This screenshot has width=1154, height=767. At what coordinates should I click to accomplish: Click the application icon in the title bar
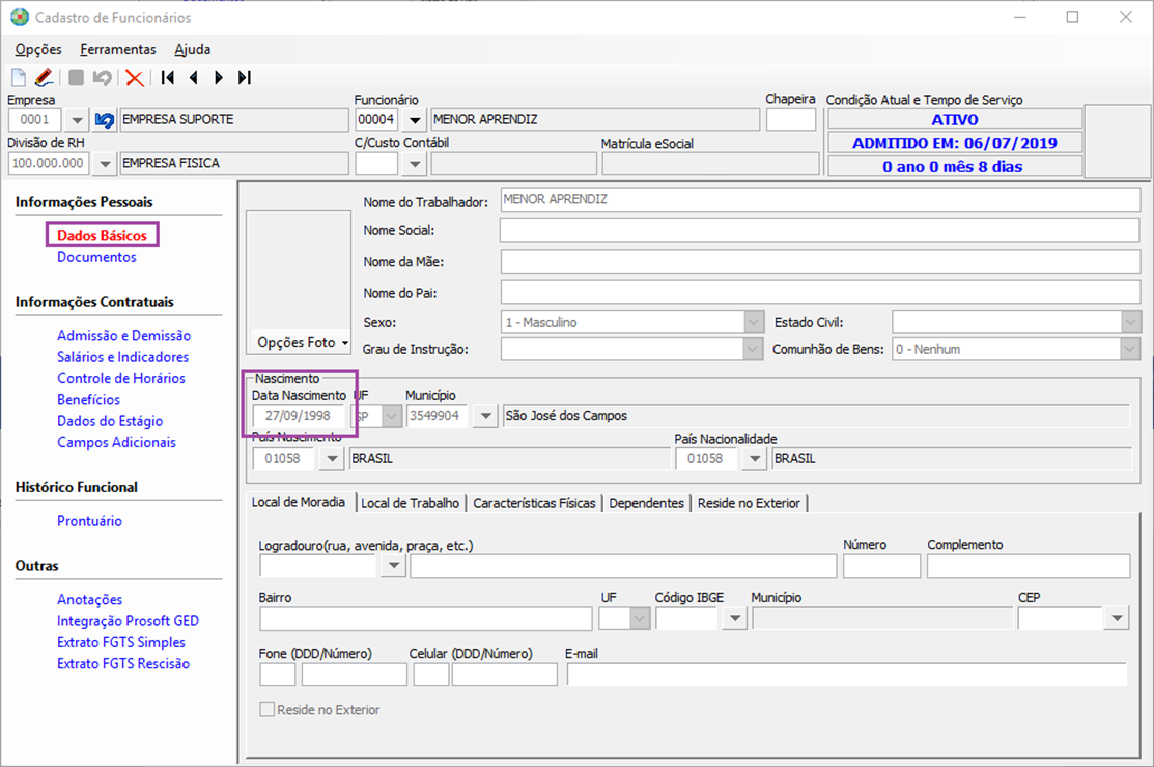[19, 17]
